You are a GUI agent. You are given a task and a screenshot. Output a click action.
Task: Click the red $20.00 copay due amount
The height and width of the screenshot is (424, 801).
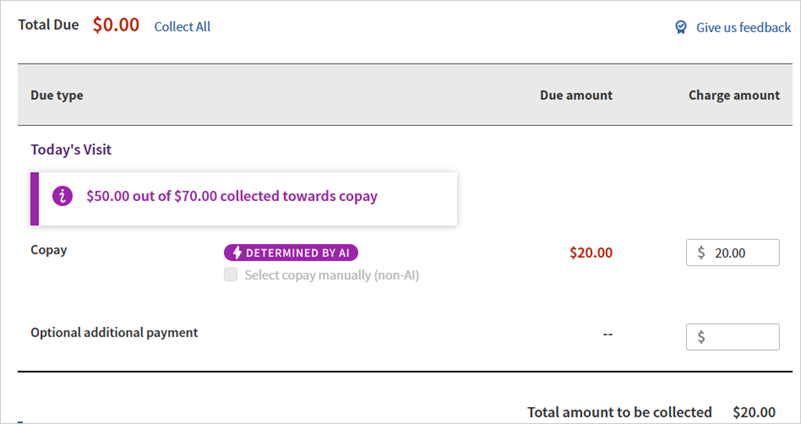coord(591,253)
